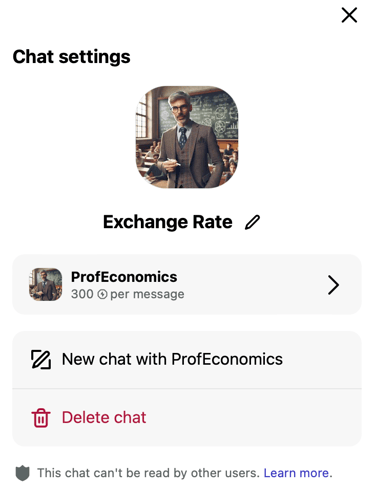
Task: Click empty space in the Delete chat row
Action: pyautogui.click(x=253, y=418)
